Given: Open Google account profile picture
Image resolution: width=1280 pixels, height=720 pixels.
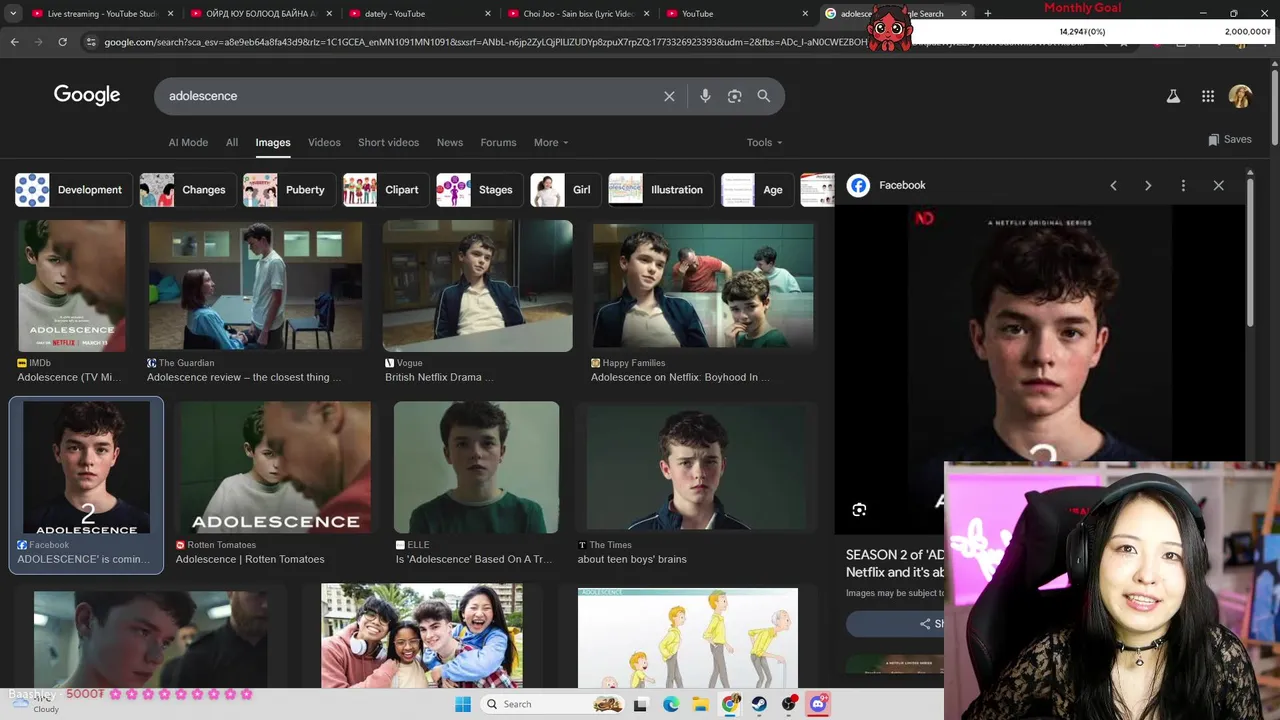Looking at the screenshot, I should click(x=1240, y=96).
